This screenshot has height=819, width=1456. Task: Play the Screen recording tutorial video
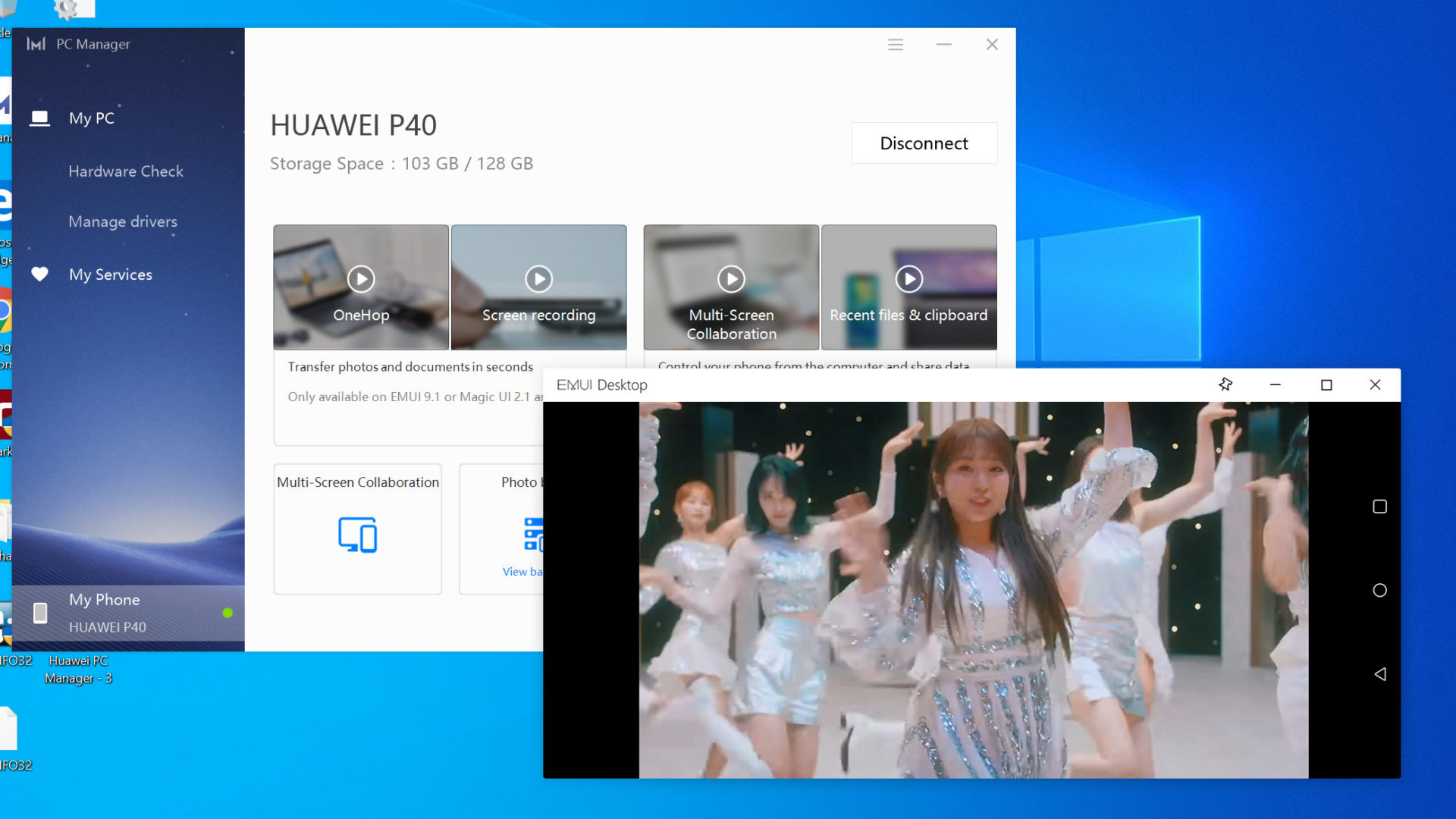coord(538,279)
